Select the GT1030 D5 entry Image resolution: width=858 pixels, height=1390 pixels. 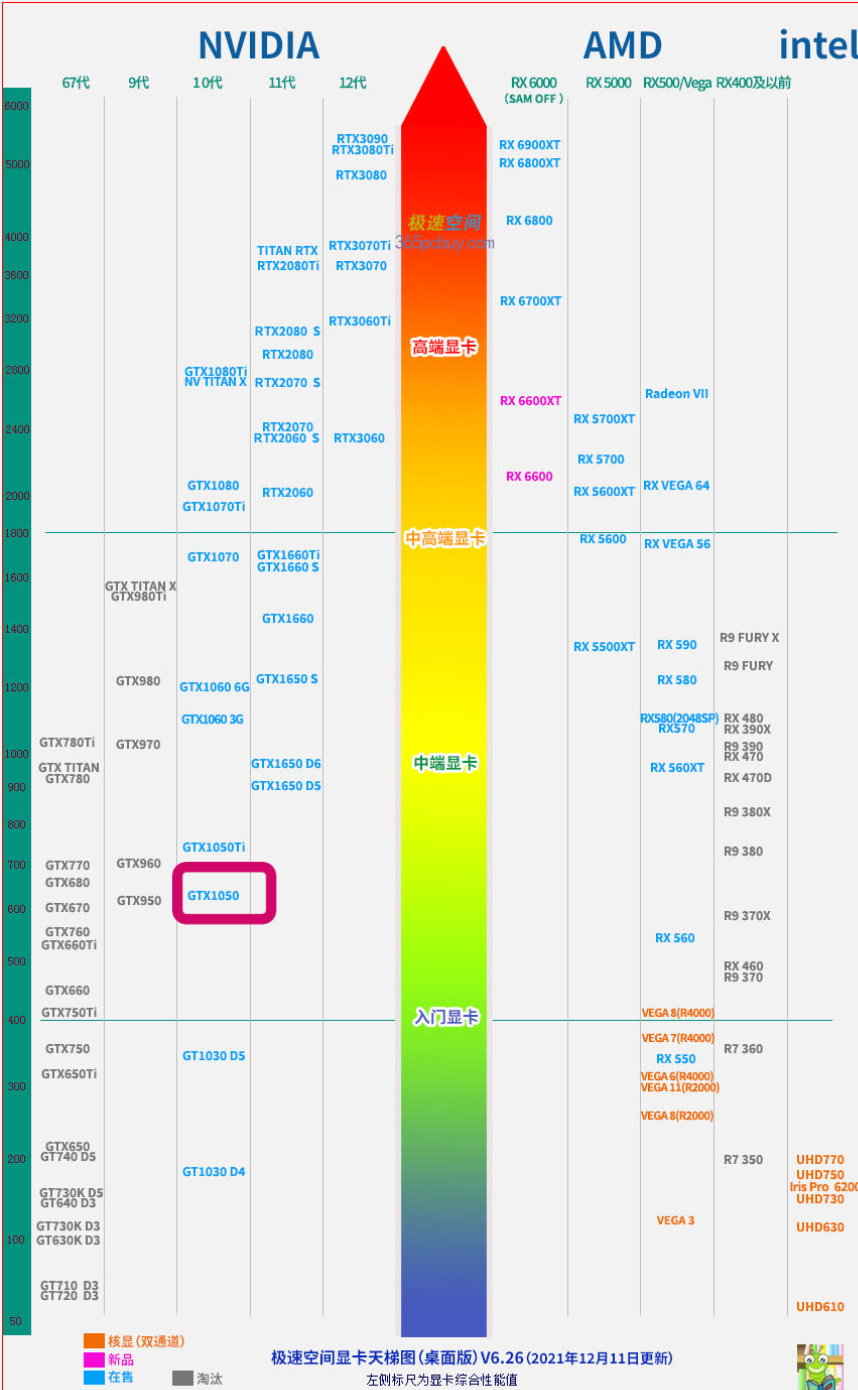coord(213,1056)
